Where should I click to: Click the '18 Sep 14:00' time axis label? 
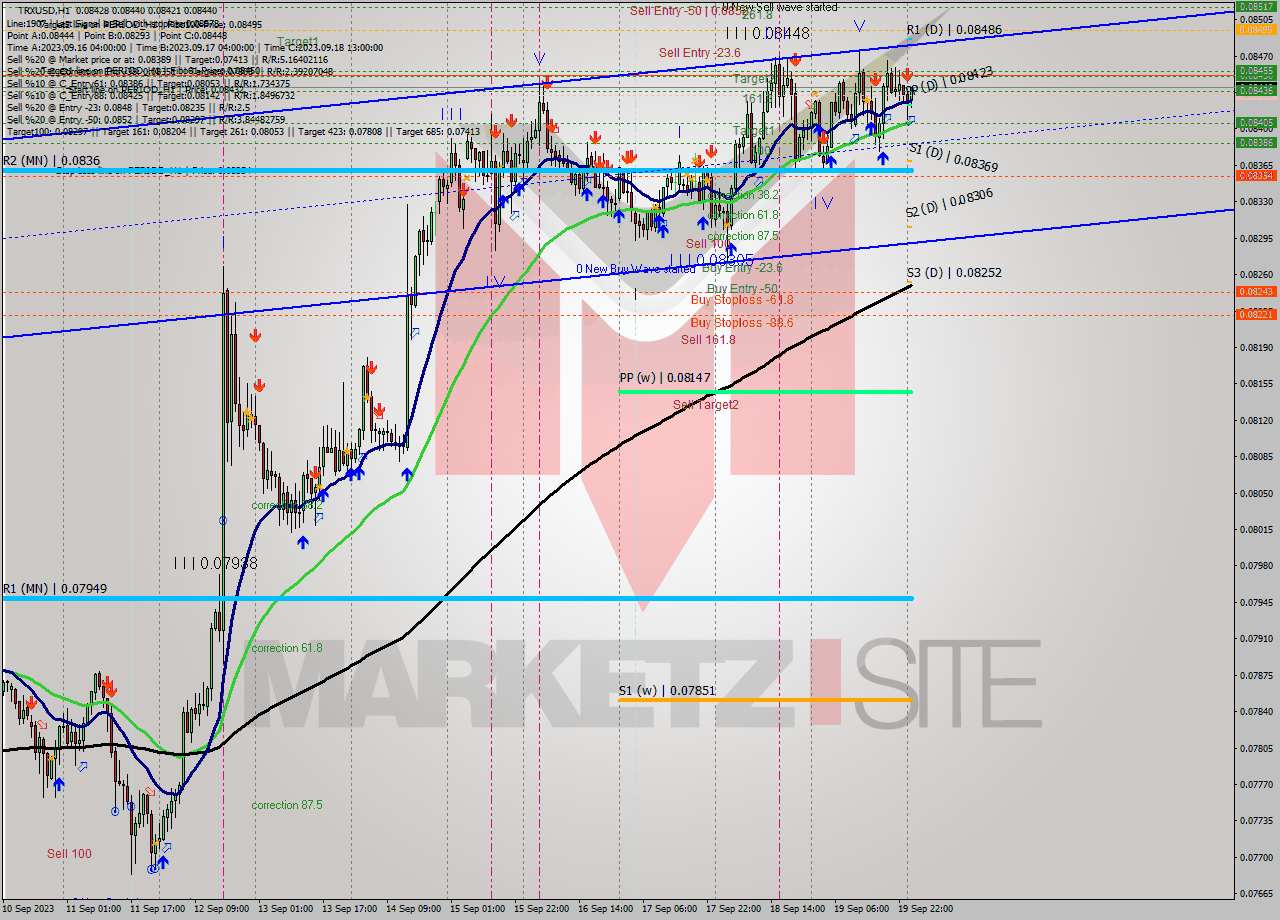(798, 909)
